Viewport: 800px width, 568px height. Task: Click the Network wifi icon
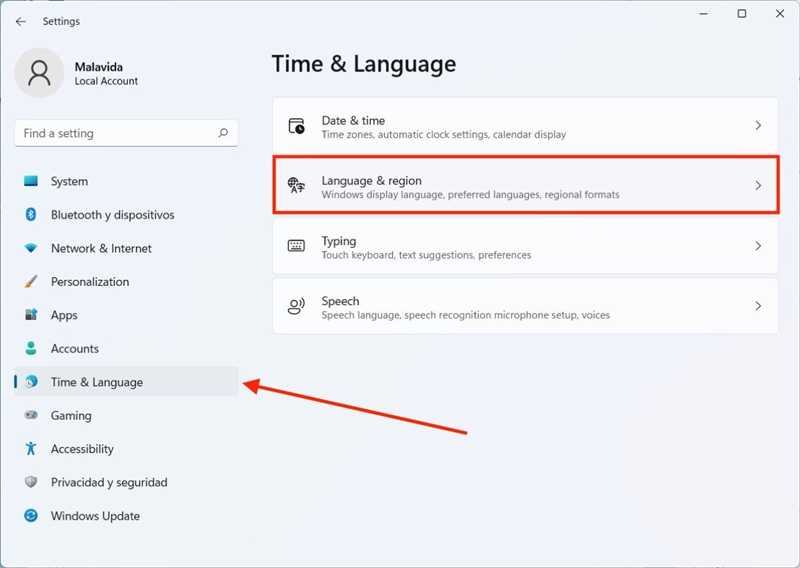[x=31, y=248]
